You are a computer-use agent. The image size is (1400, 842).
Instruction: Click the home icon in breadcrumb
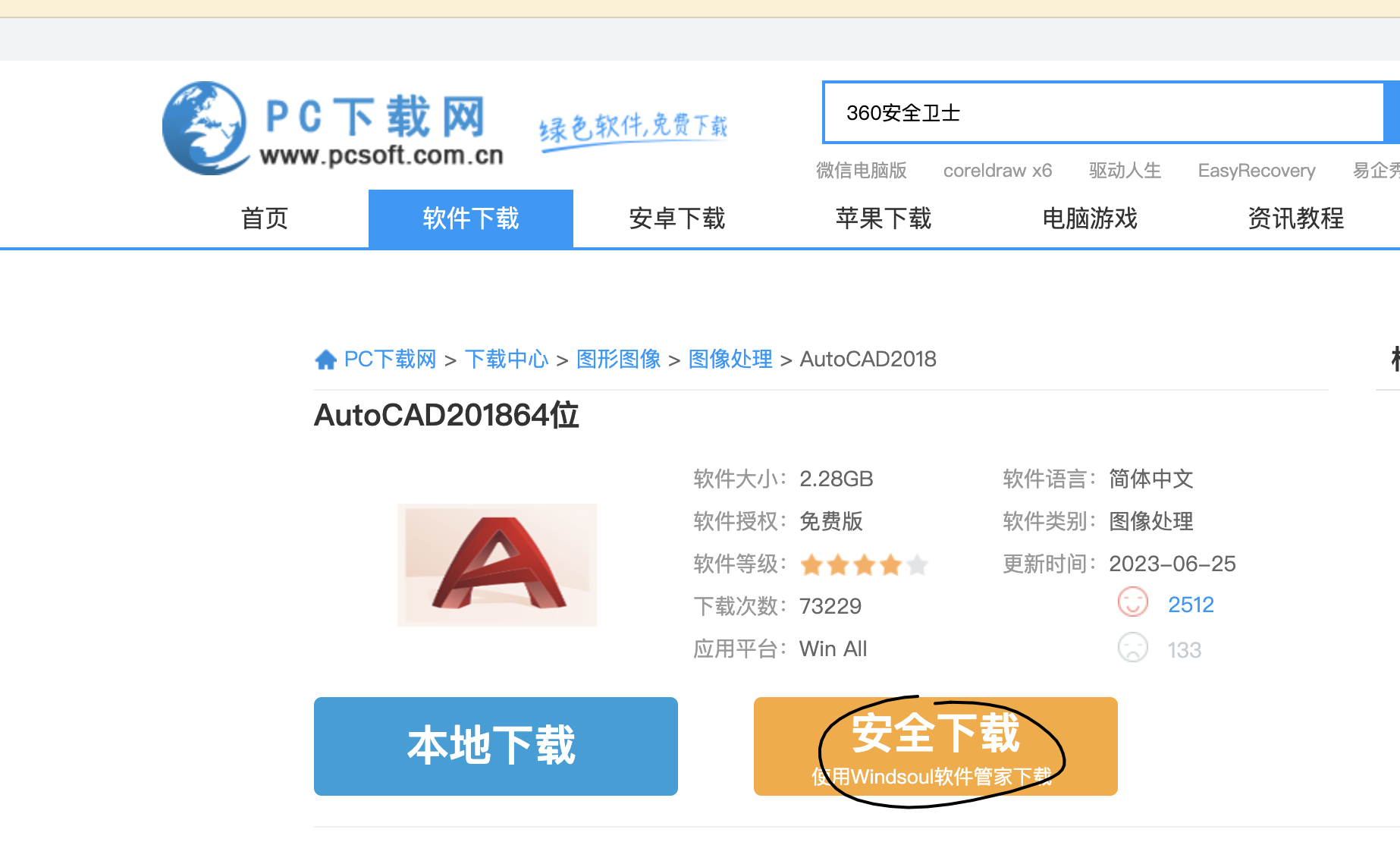(326, 360)
